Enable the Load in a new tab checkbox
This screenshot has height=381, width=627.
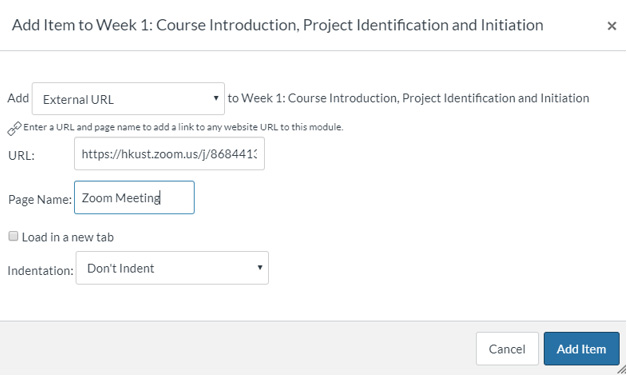click(x=13, y=236)
